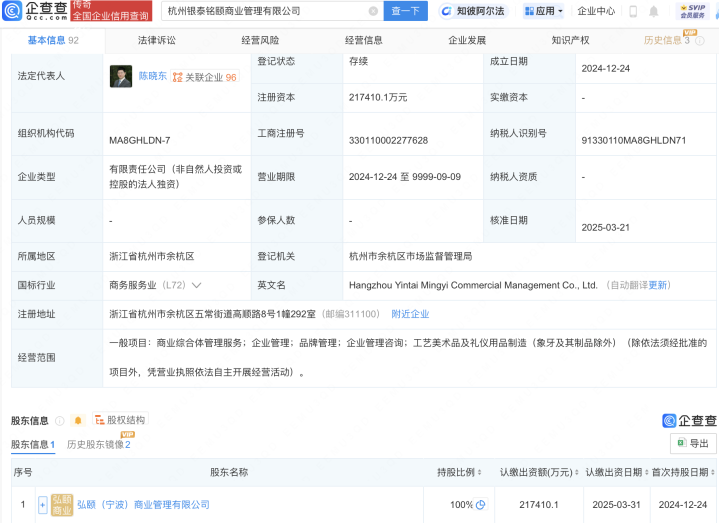Click the 查一下 search button
Screen dimensions: 719x523
click(406, 11)
